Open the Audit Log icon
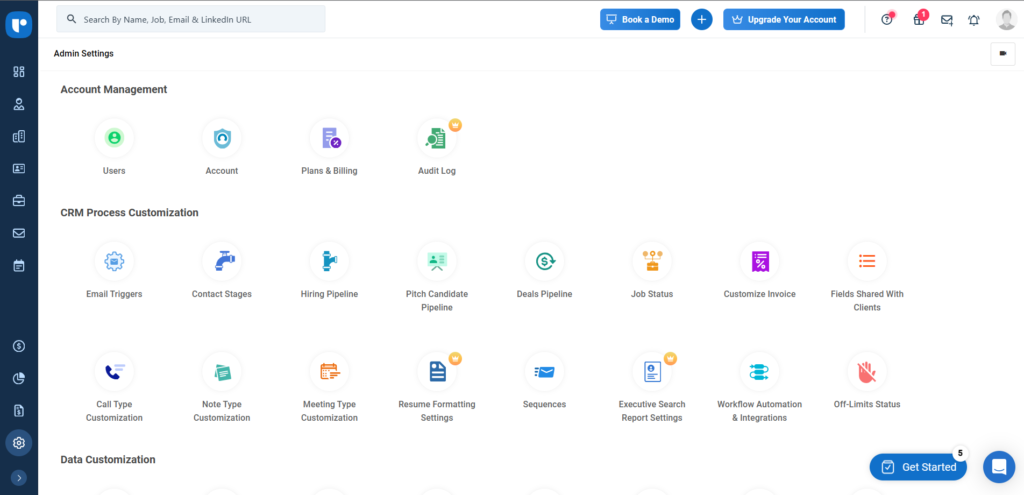This screenshot has width=1024, height=495. point(437,138)
